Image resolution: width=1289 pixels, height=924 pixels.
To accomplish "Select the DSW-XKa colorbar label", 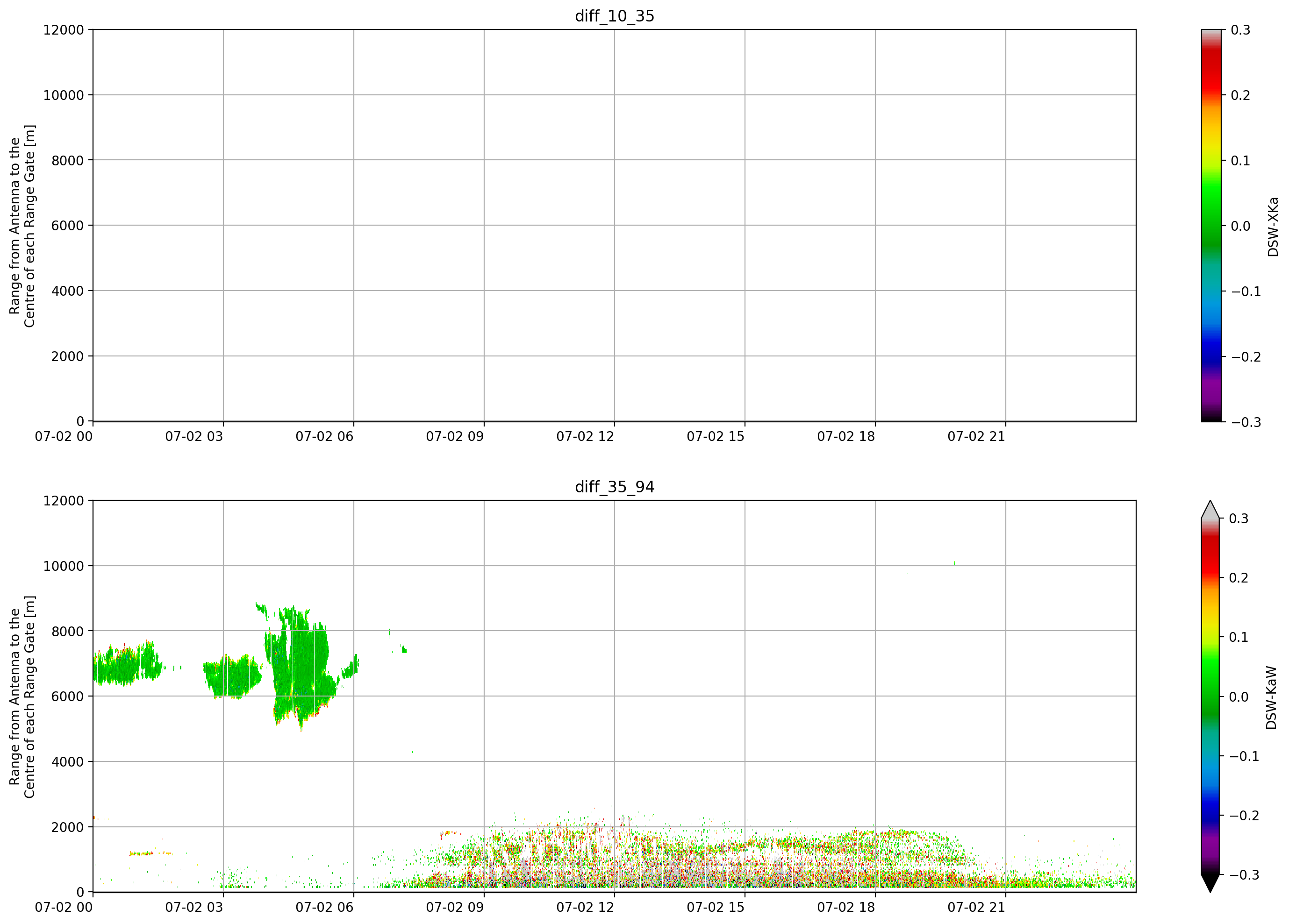I will point(1273,227).
